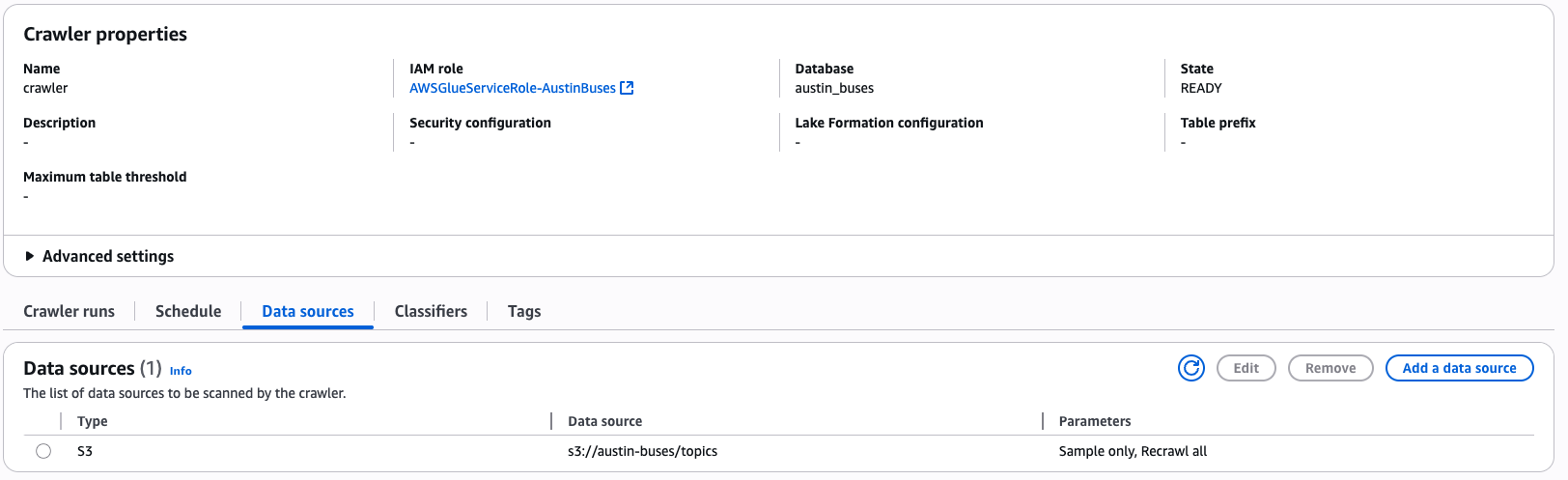Click the s3://austin-buses/topics path
This screenshot has width=1568, height=480.
(x=642, y=451)
